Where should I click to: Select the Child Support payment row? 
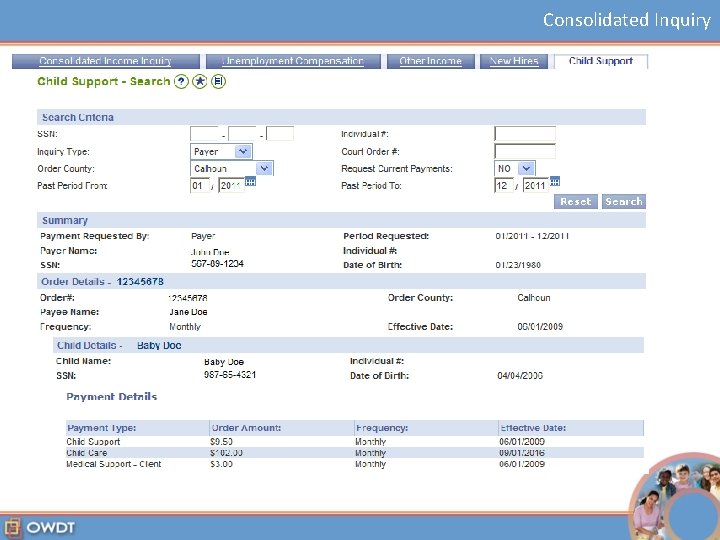(354, 442)
